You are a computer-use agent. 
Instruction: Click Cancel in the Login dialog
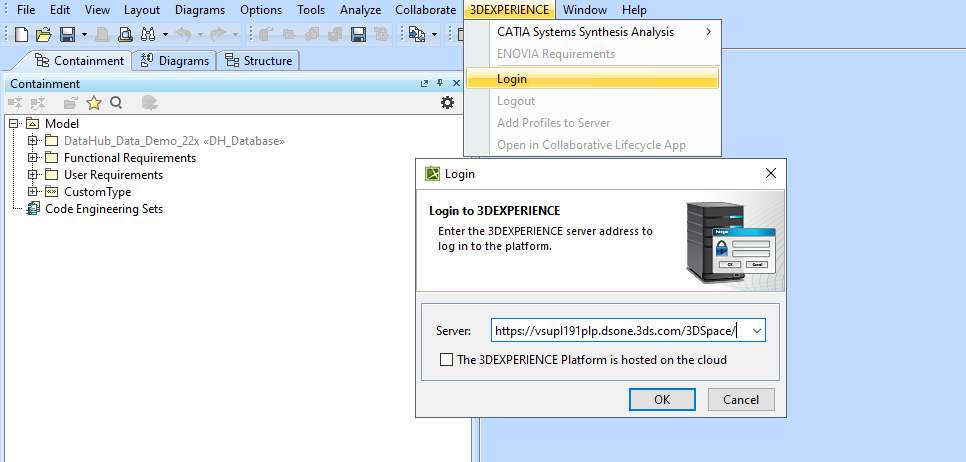(741, 399)
